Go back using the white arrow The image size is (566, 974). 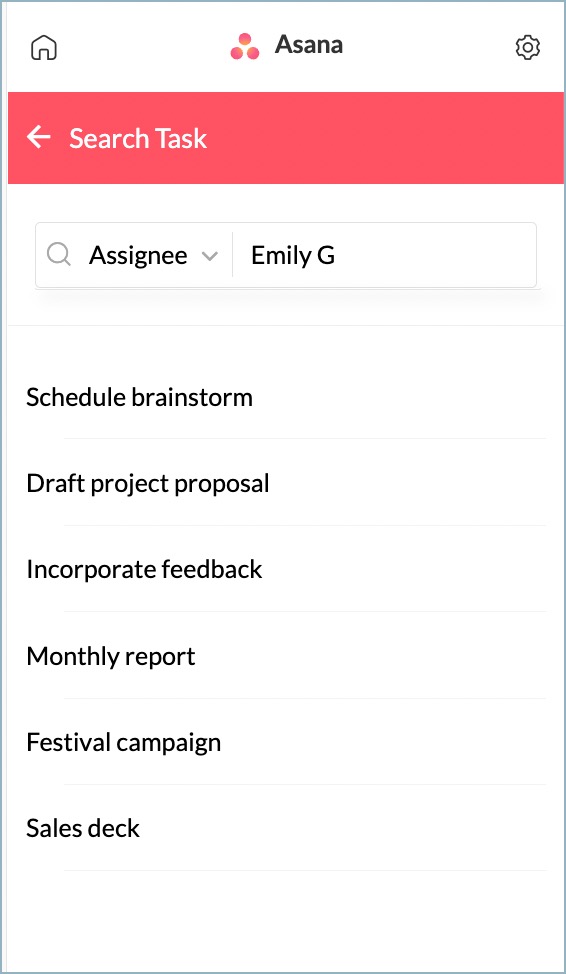(x=39, y=137)
